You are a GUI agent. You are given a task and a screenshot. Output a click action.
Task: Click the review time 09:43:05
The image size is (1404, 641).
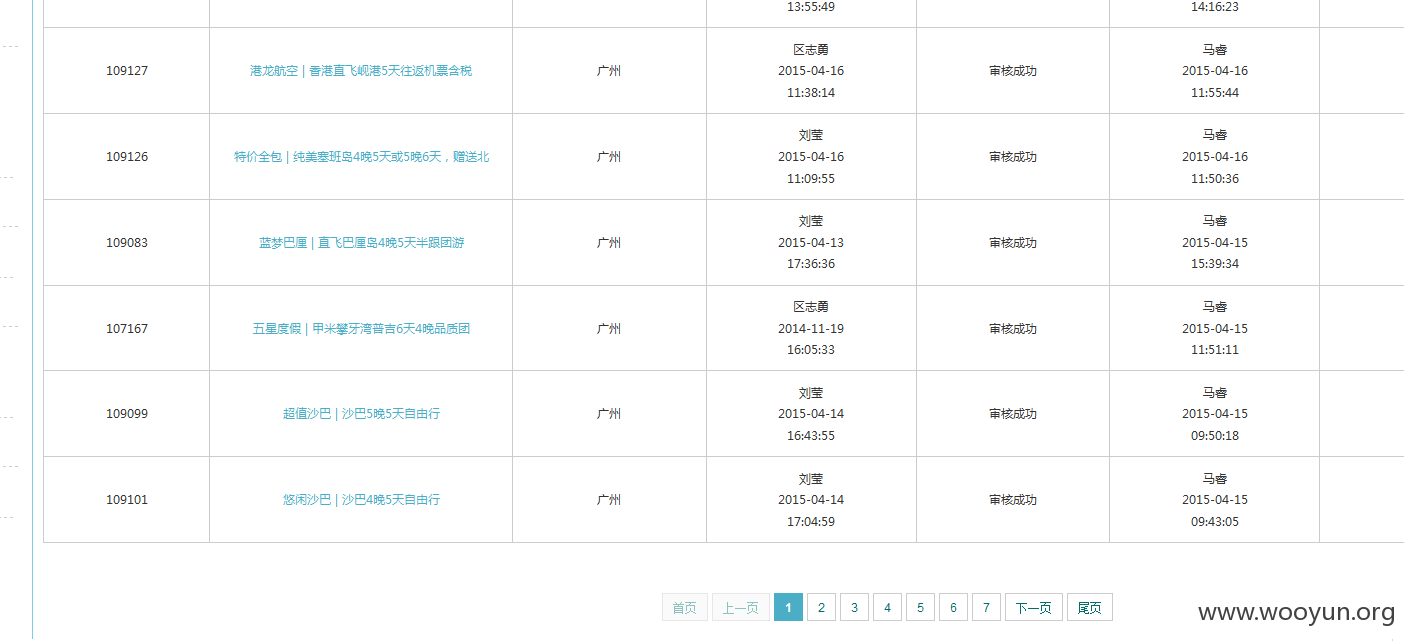coord(1215,522)
